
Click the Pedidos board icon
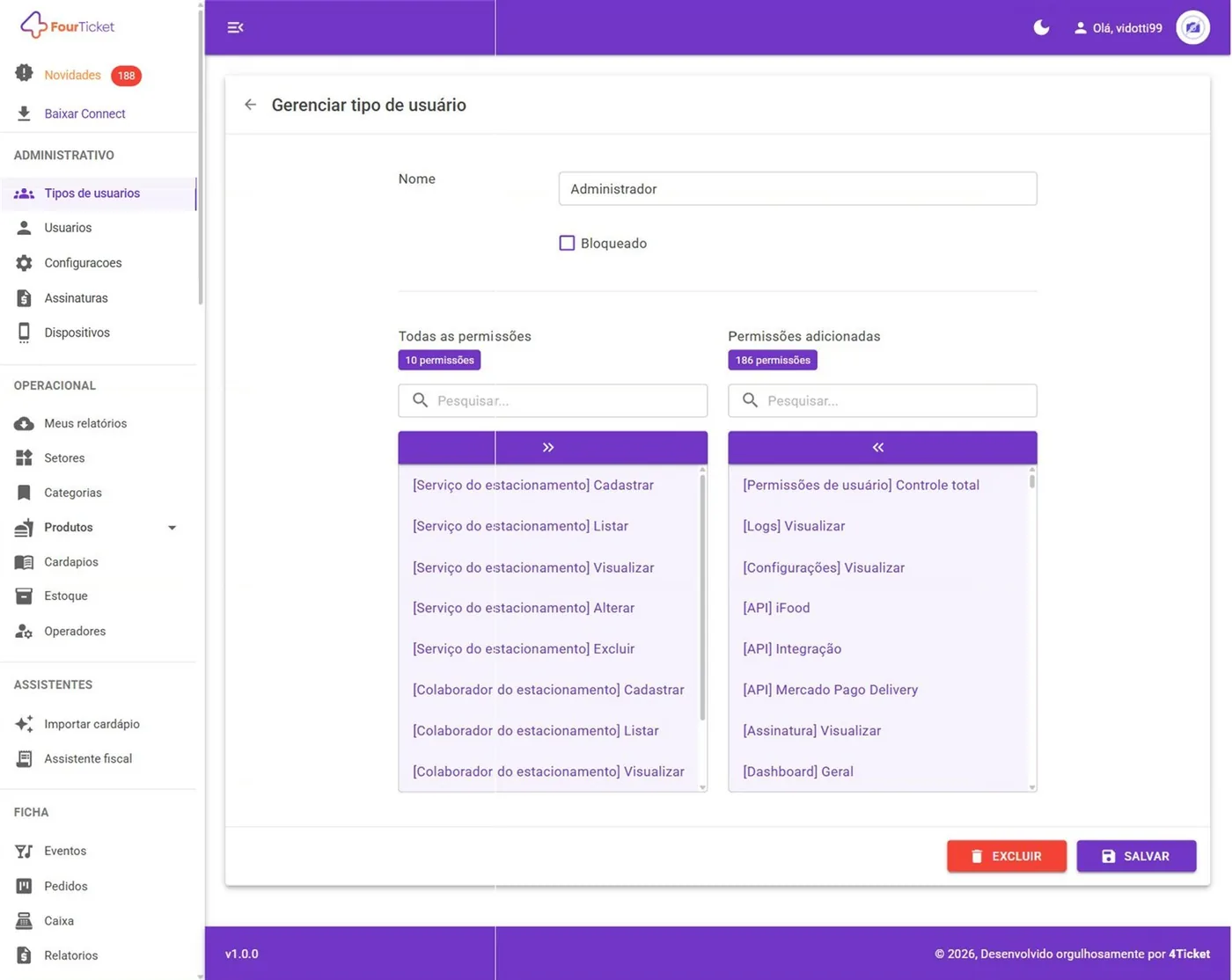(x=24, y=886)
